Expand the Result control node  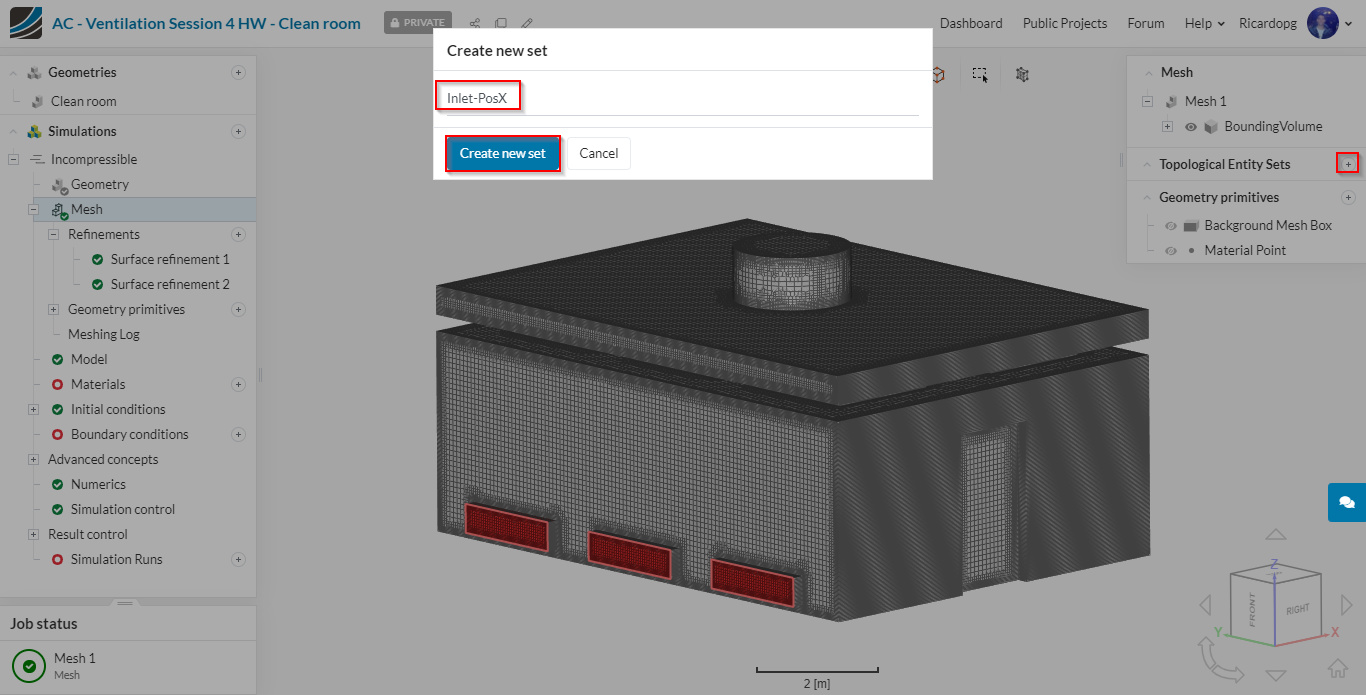(x=33, y=534)
